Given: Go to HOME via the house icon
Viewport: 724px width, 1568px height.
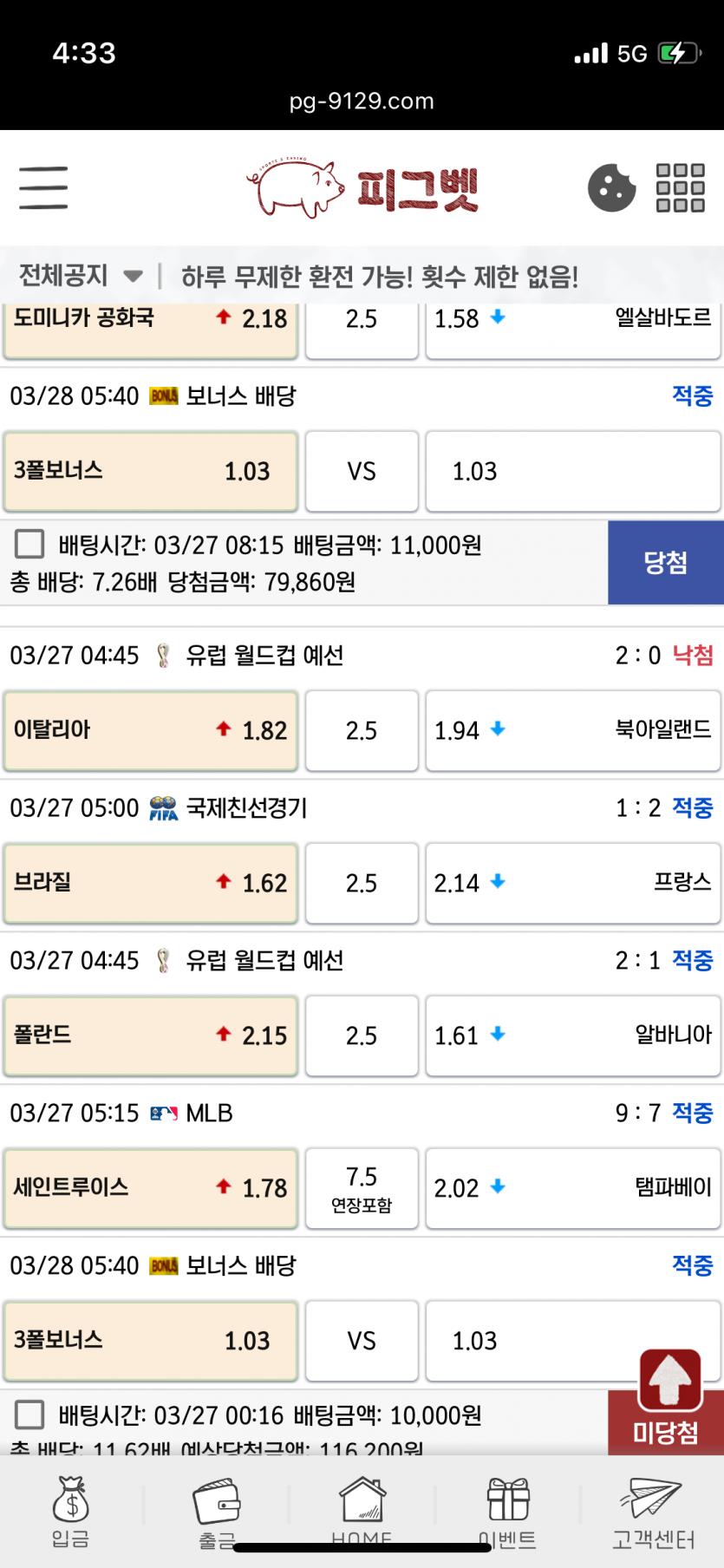Looking at the screenshot, I should (362, 1511).
